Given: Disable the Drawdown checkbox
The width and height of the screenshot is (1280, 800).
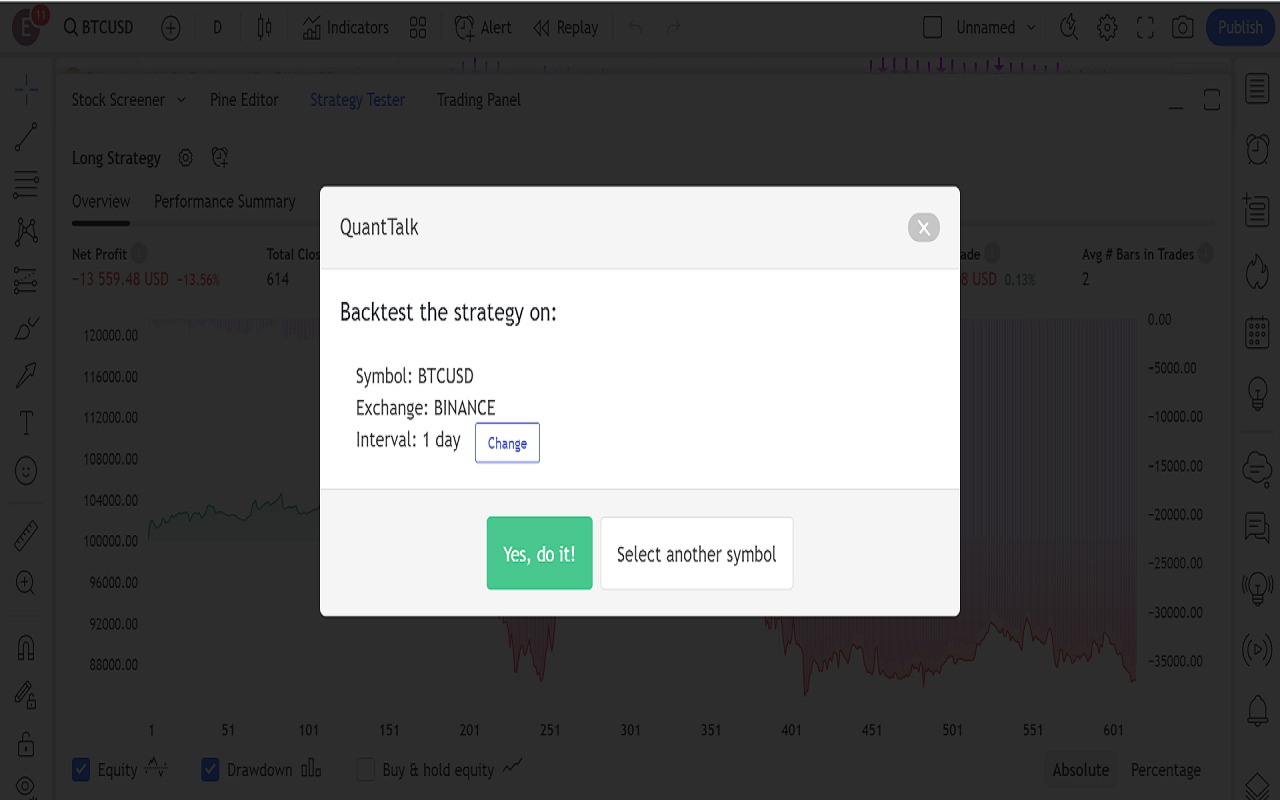Looking at the screenshot, I should pos(210,769).
